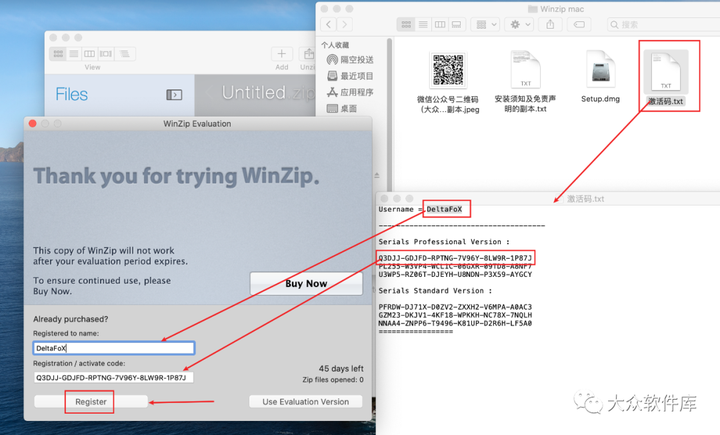
Task: Select Desktop (桌面) in Finder sidebar
Action: tap(342, 108)
